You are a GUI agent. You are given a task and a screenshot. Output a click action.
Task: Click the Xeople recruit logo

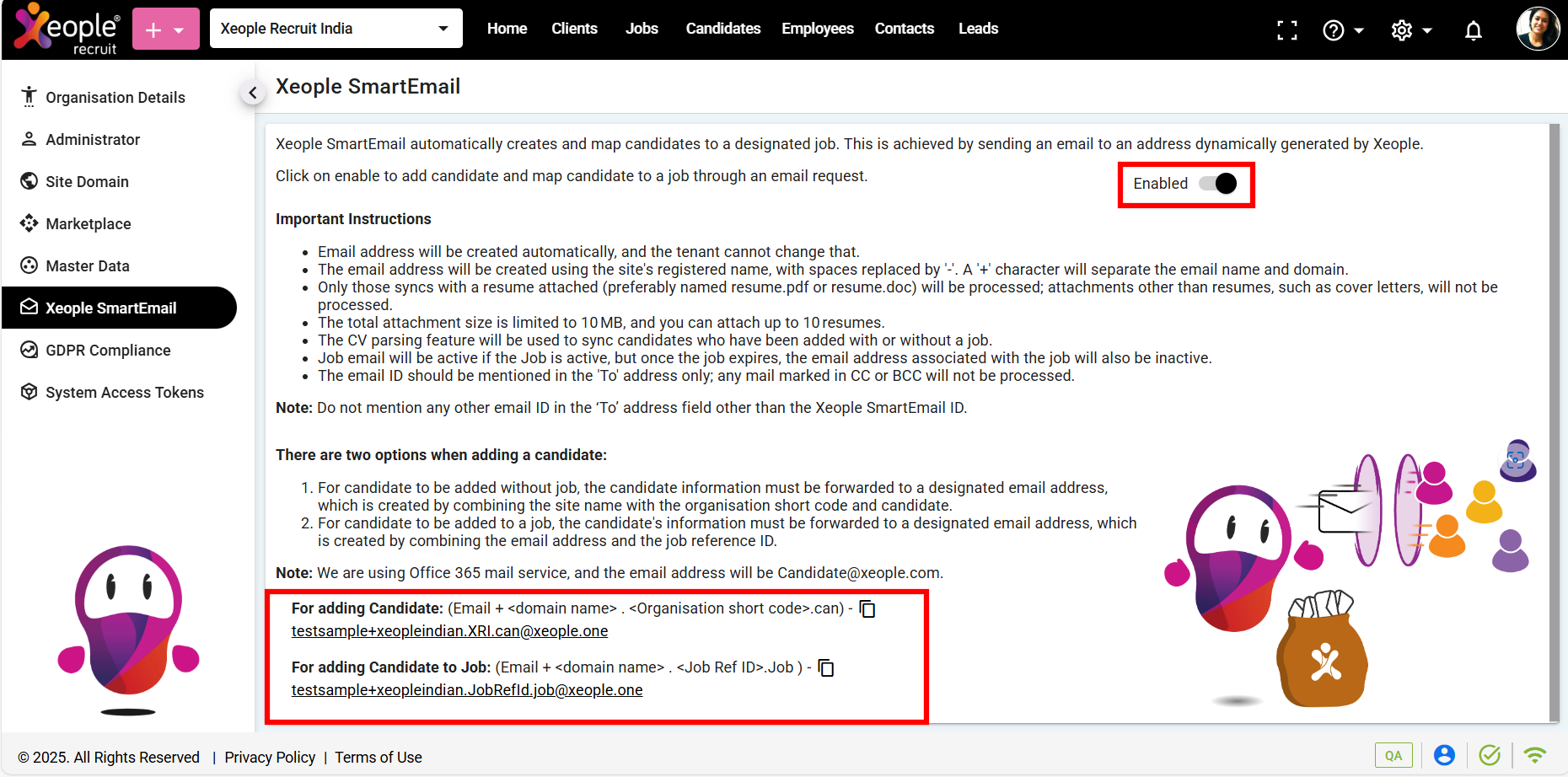pyautogui.click(x=67, y=29)
